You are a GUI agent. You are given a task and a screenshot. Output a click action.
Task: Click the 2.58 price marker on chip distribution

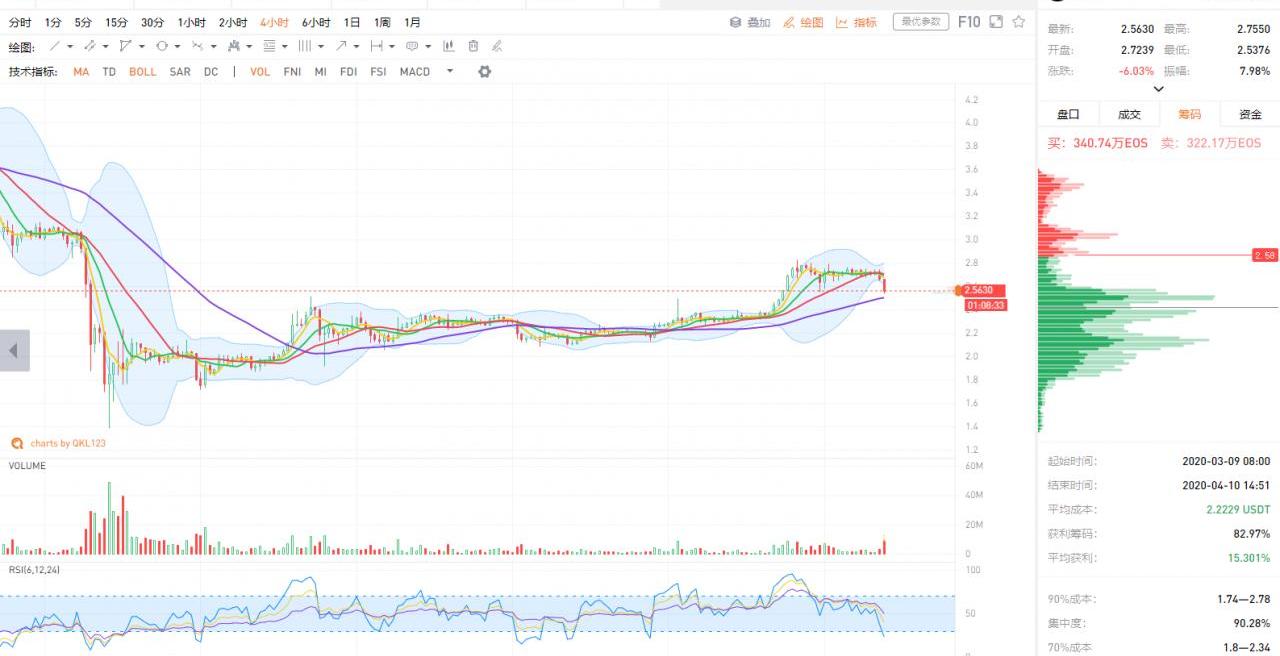pyautogui.click(x=1265, y=255)
